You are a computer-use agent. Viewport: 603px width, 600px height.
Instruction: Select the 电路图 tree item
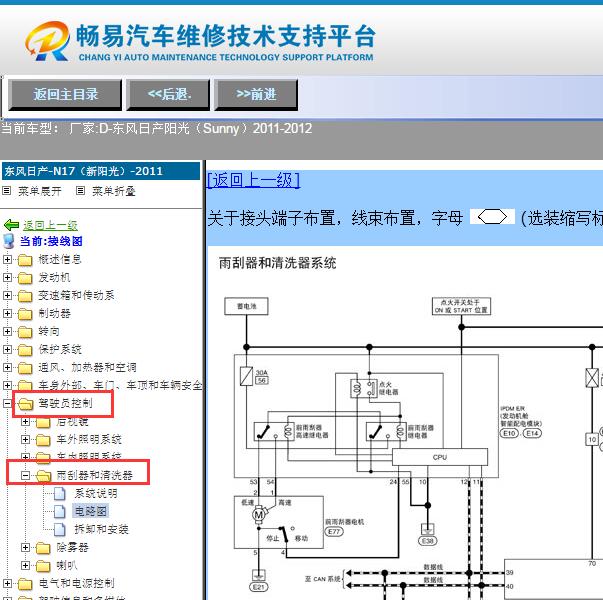coord(90,511)
